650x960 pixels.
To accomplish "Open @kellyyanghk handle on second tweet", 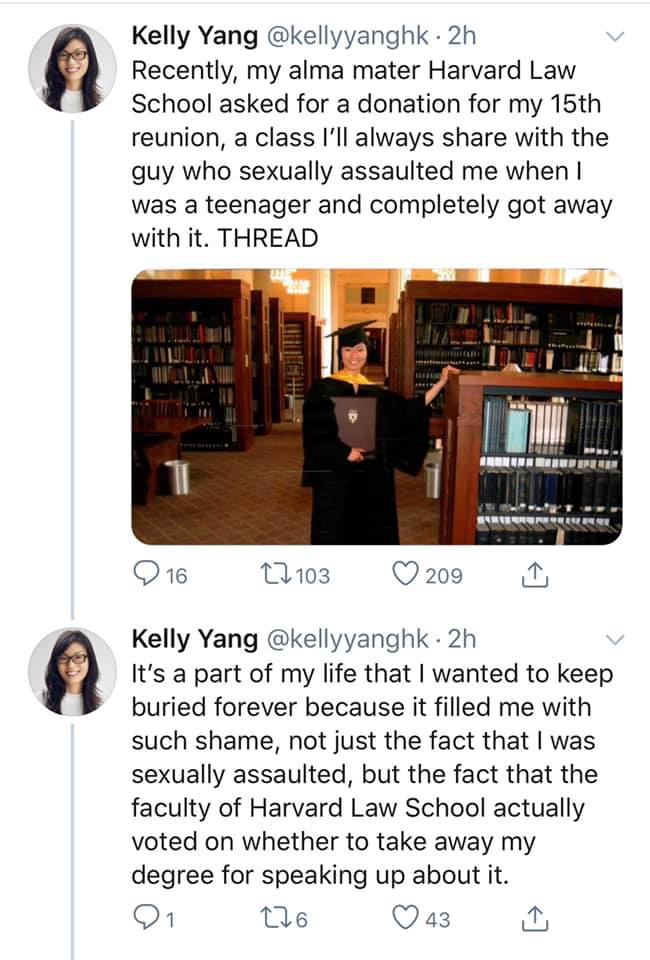I will click(347, 639).
